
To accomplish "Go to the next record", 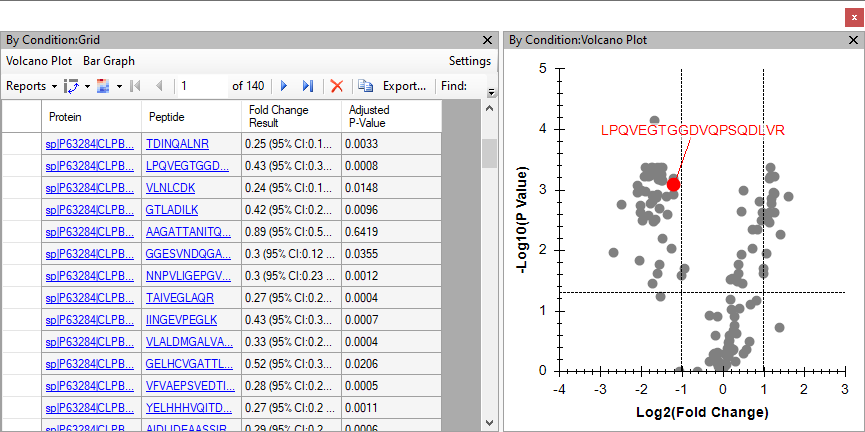I will click(x=285, y=86).
